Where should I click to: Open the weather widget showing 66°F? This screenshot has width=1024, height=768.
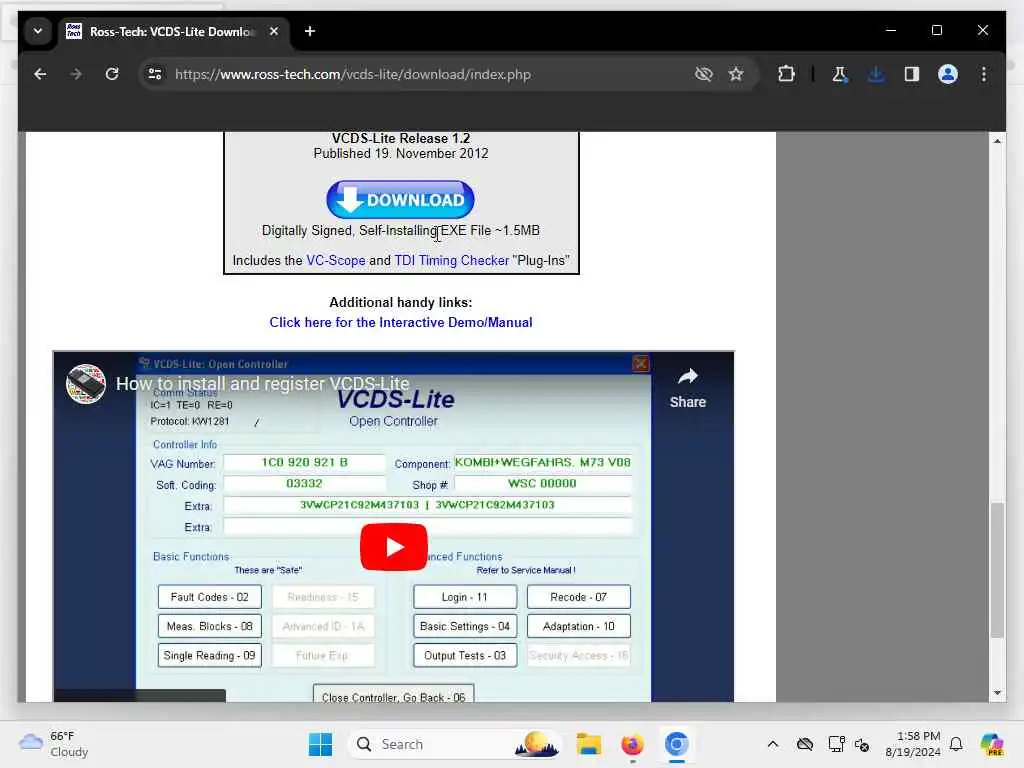tap(55, 744)
